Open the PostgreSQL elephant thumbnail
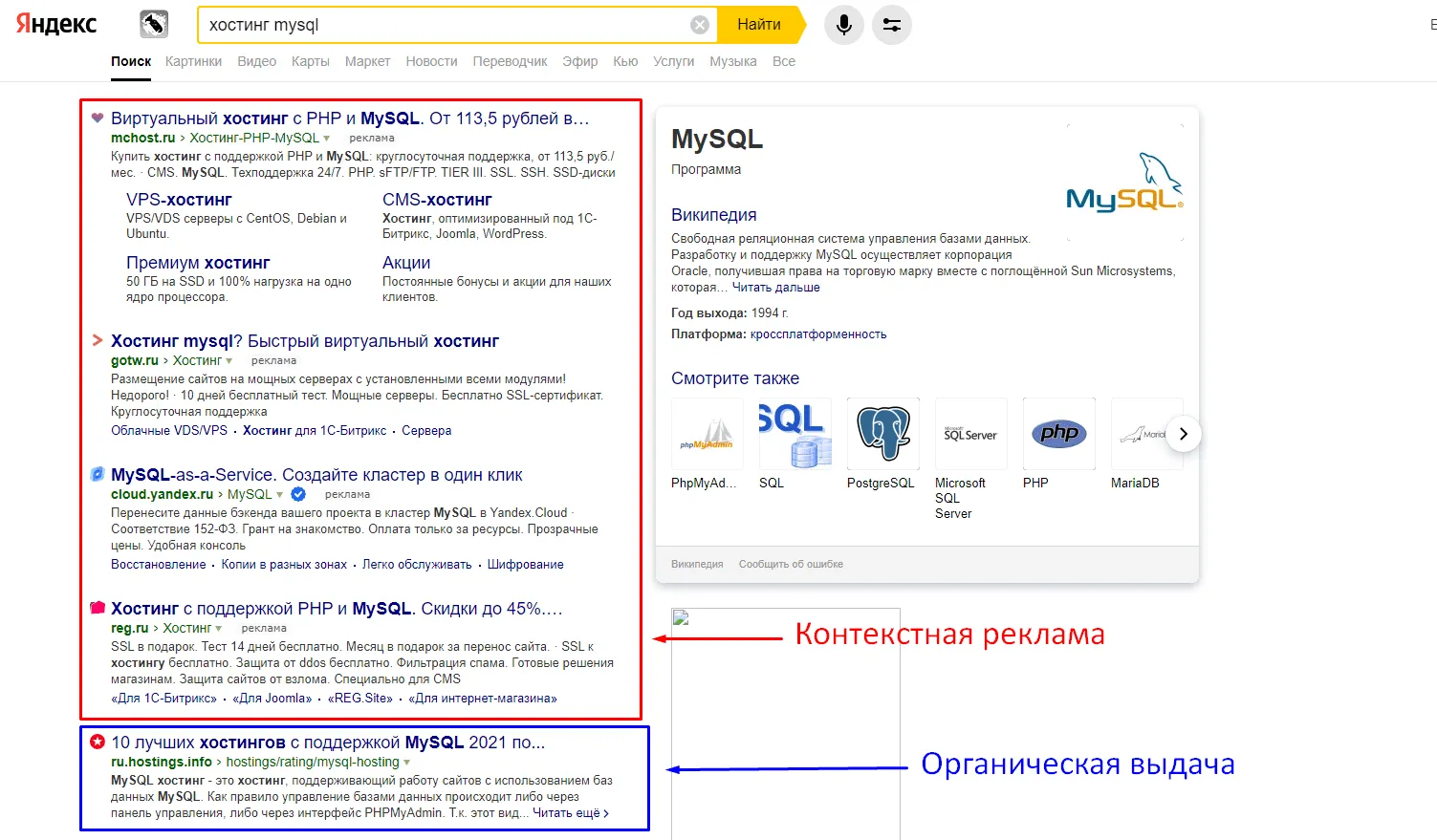The height and width of the screenshot is (840, 1437). 882,434
